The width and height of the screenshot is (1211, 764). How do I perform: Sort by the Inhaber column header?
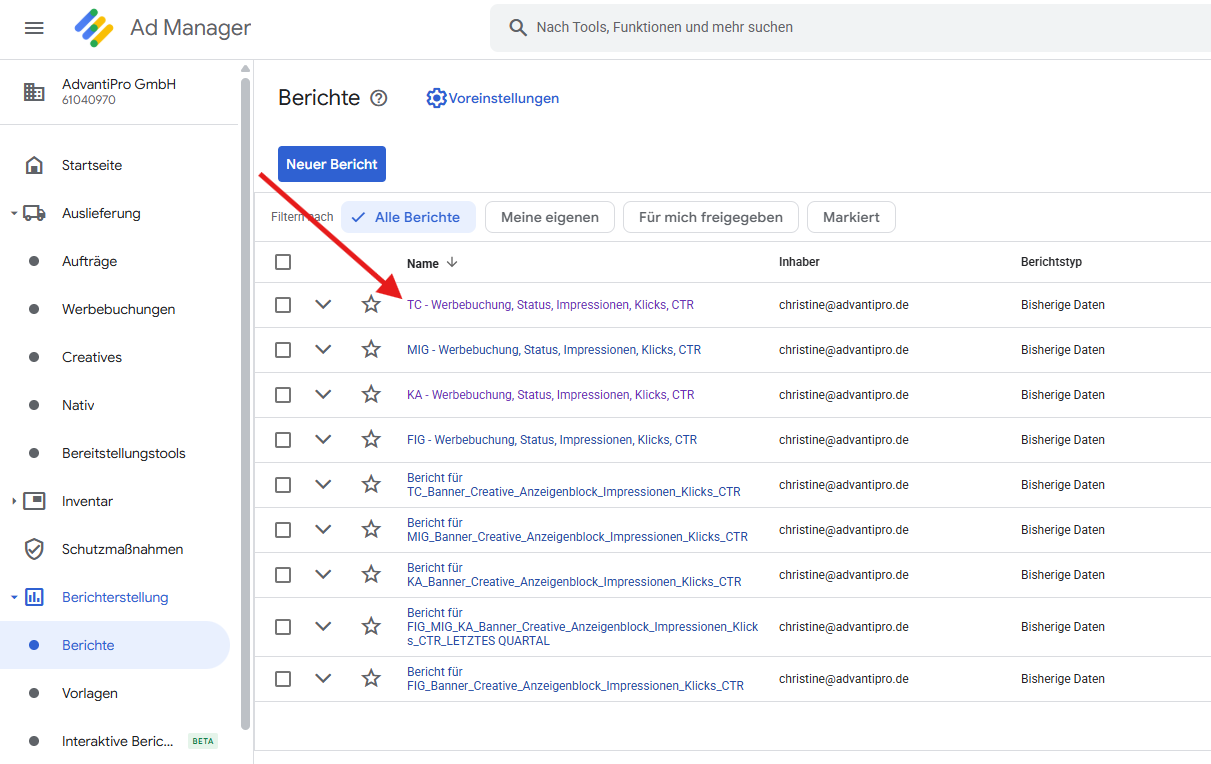799,262
